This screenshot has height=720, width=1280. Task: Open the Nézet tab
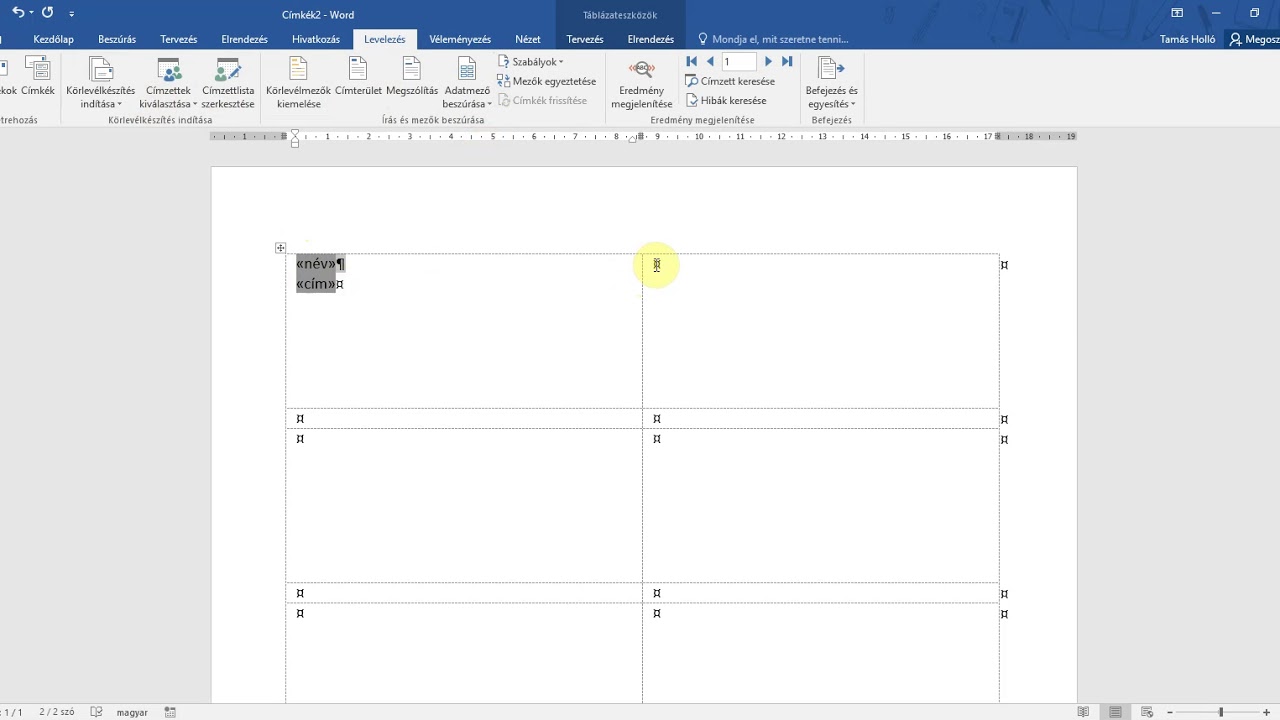(528, 39)
